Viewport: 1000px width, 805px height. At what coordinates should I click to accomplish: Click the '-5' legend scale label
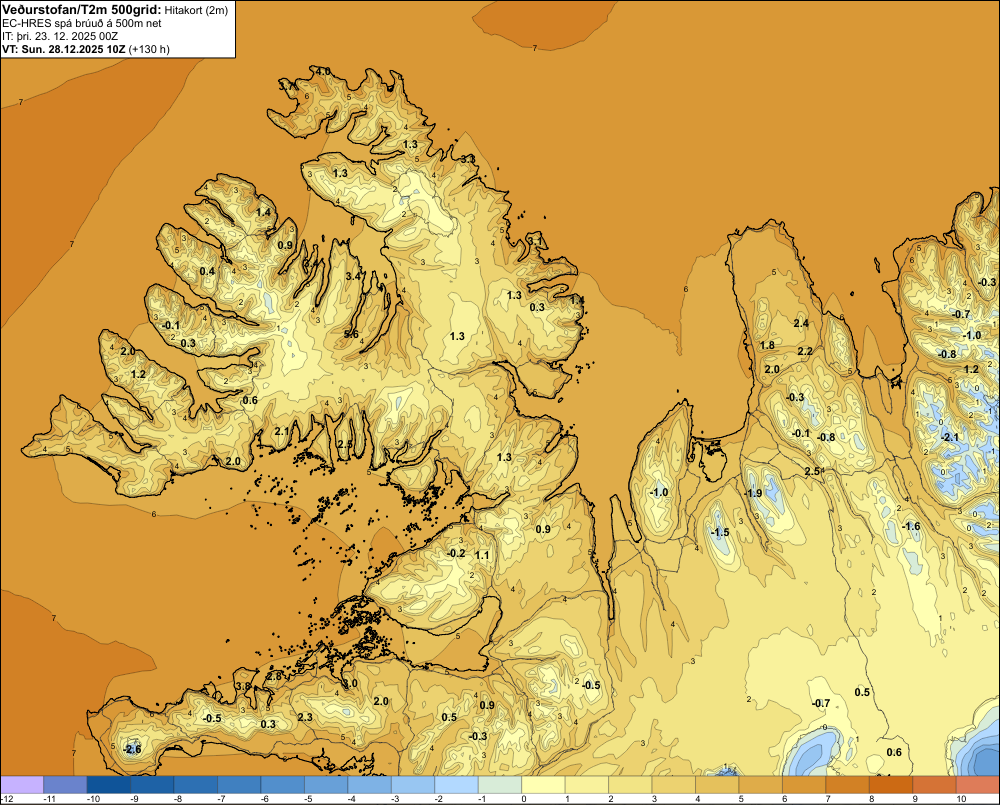[308, 799]
